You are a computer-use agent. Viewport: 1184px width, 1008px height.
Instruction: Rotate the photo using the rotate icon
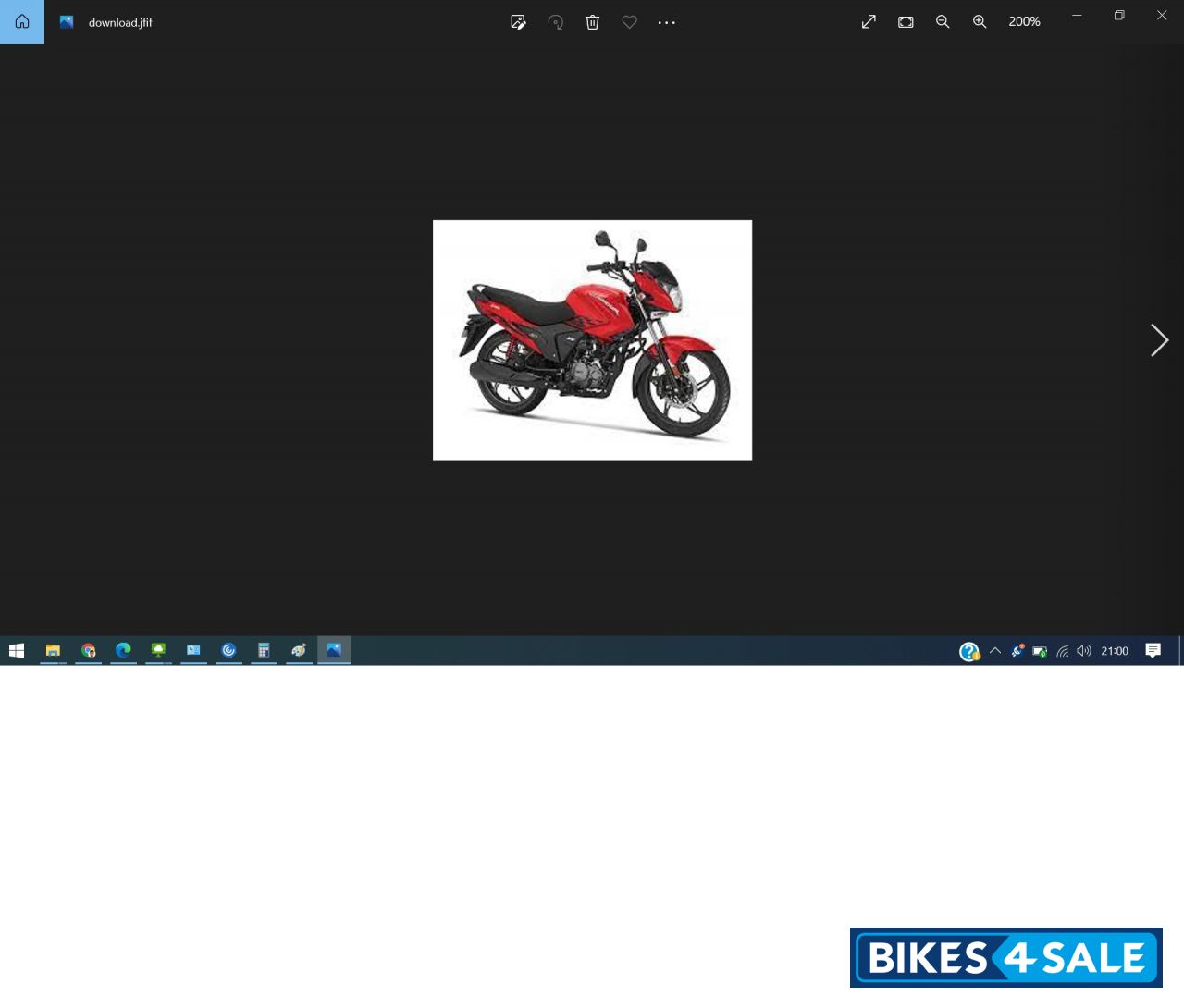coord(556,22)
